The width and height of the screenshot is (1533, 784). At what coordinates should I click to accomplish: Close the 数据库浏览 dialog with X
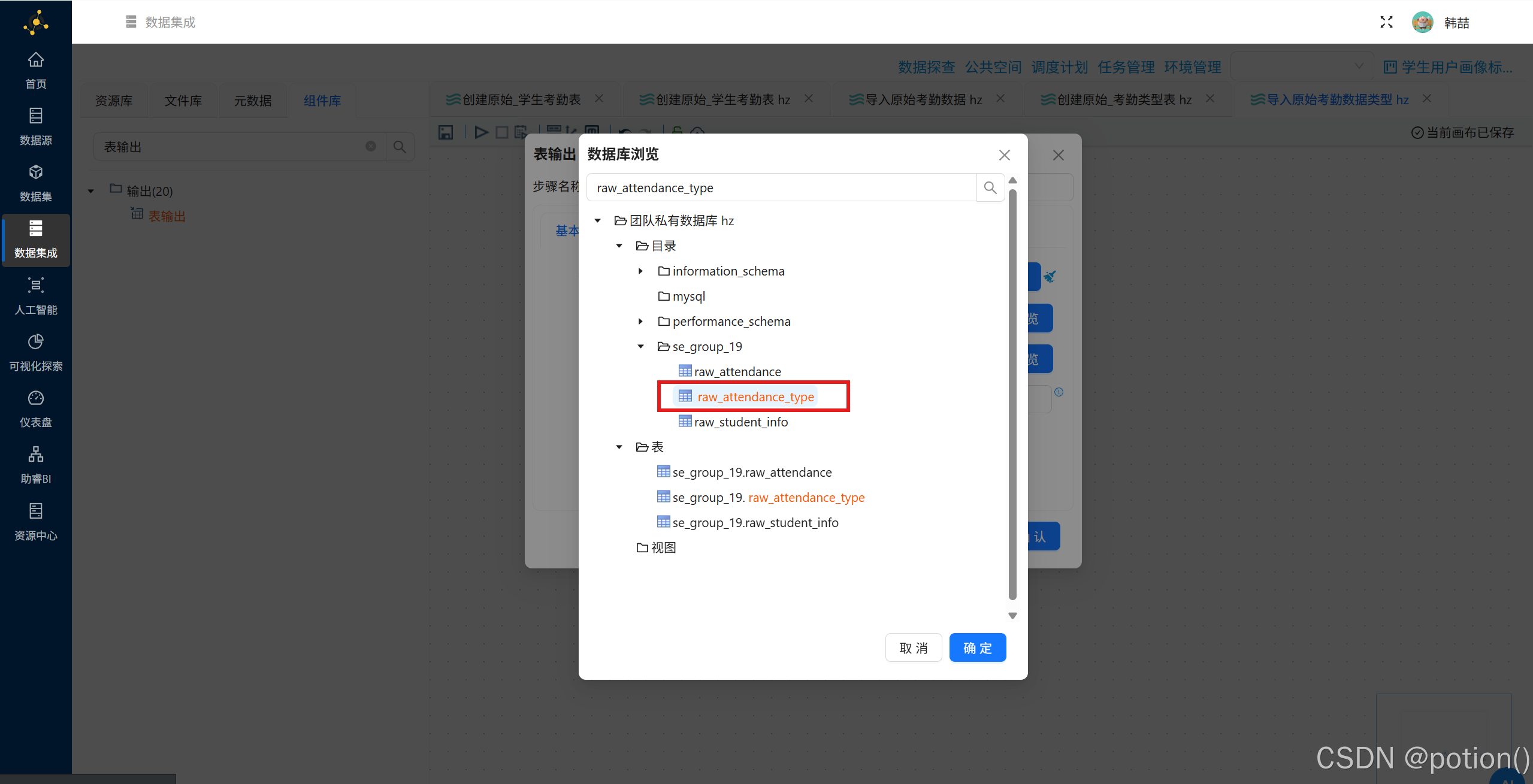pos(1005,155)
